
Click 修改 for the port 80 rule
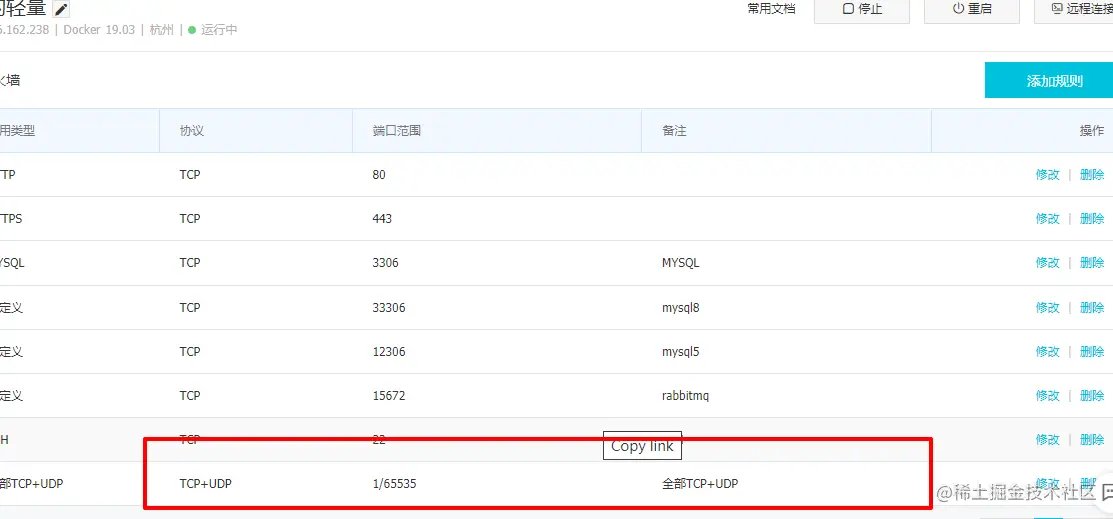1048,175
